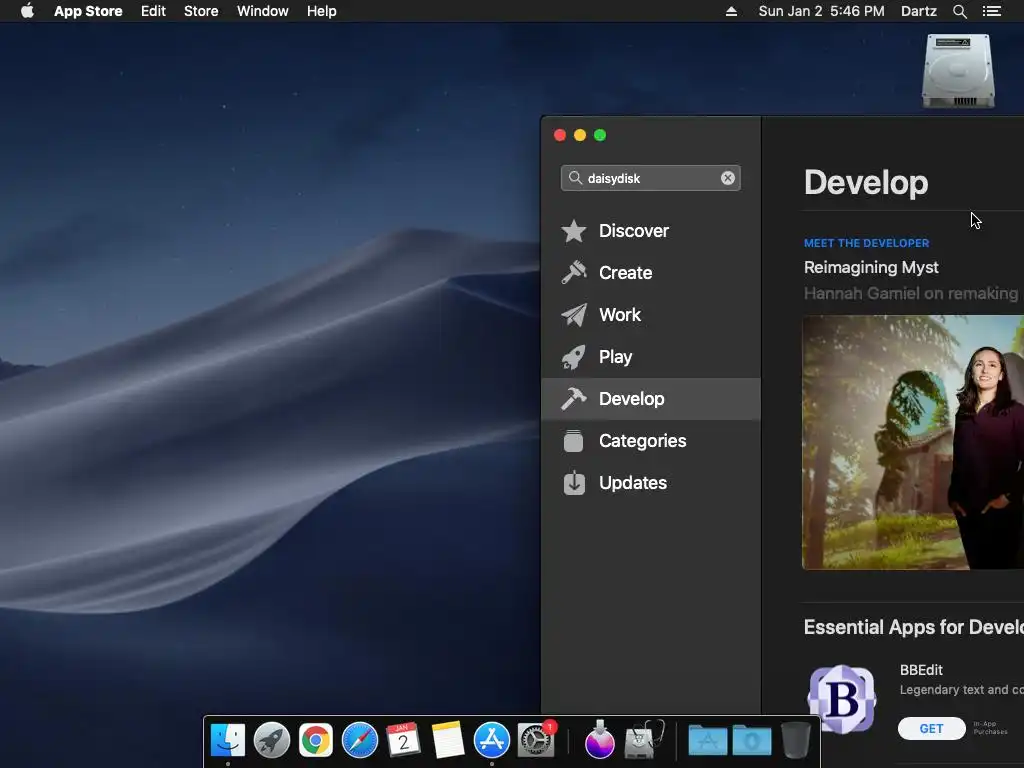Open Notification Center list icon
Image resolution: width=1024 pixels, height=768 pixels.
click(x=992, y=11)
